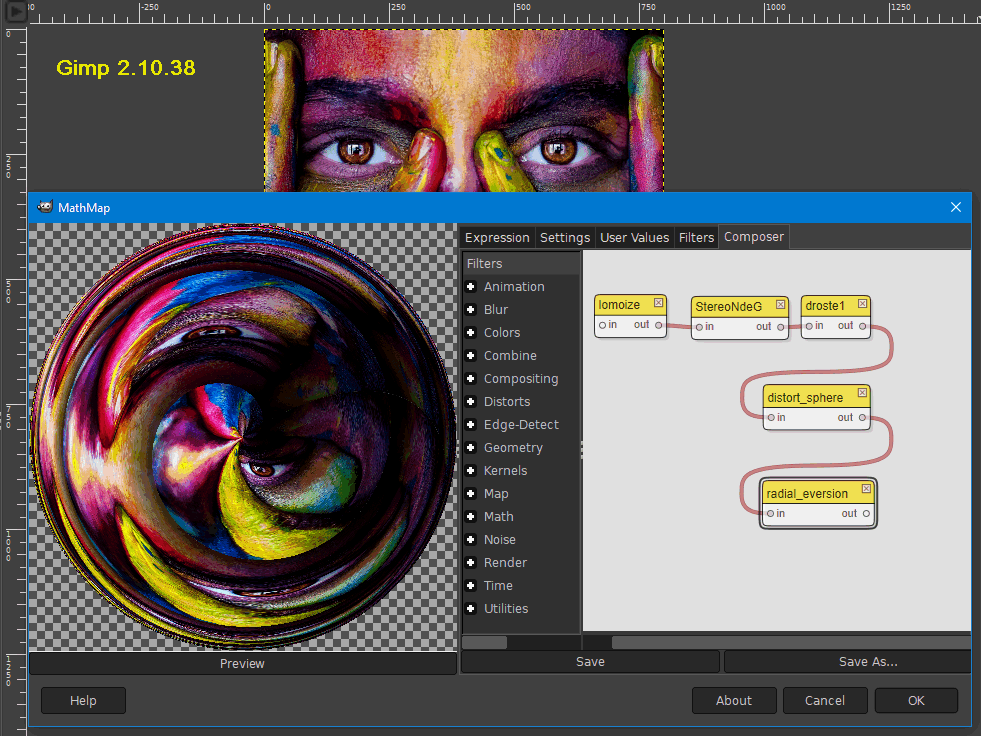Expand the Animation filter category
The width and height of the screenshot is (981, 736).
click(471, 287)
